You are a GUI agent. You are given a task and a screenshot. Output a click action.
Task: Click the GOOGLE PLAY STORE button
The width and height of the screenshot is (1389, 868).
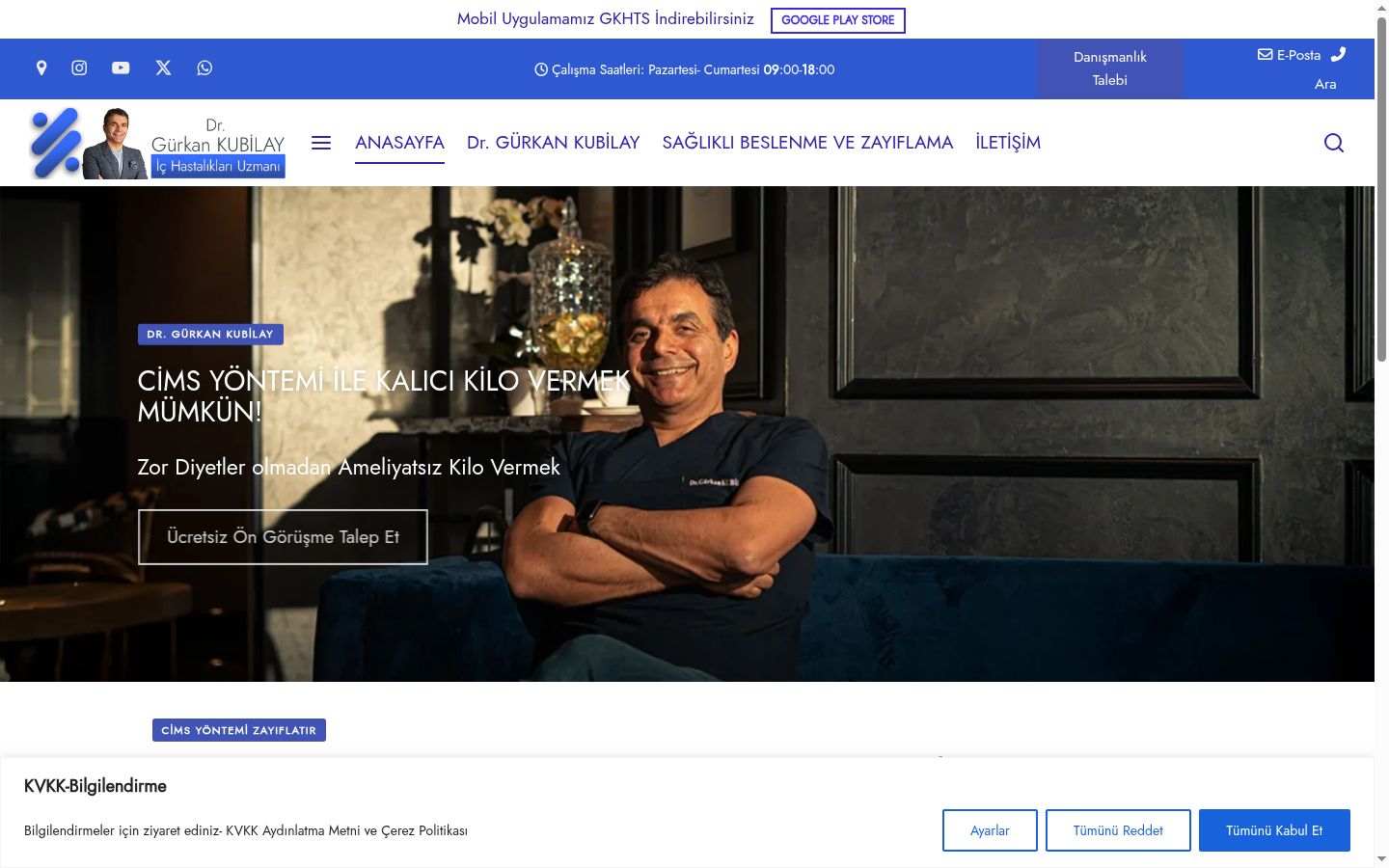[838, 20]
